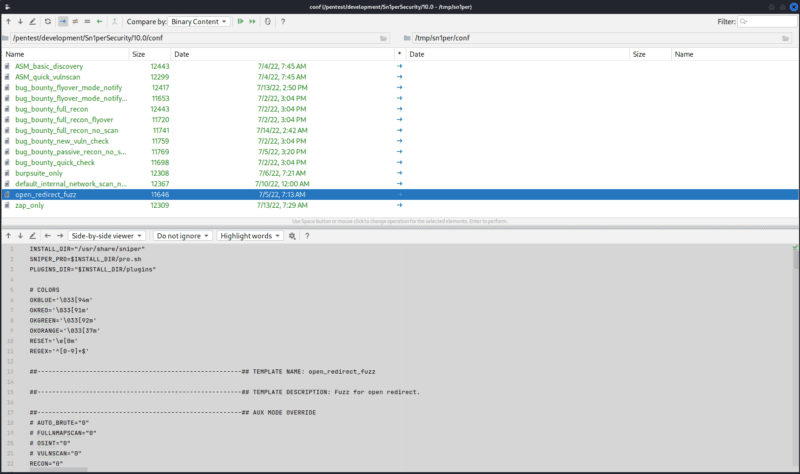
Task: Open the Do not ignore dropdown
Action: click(183, 236)
